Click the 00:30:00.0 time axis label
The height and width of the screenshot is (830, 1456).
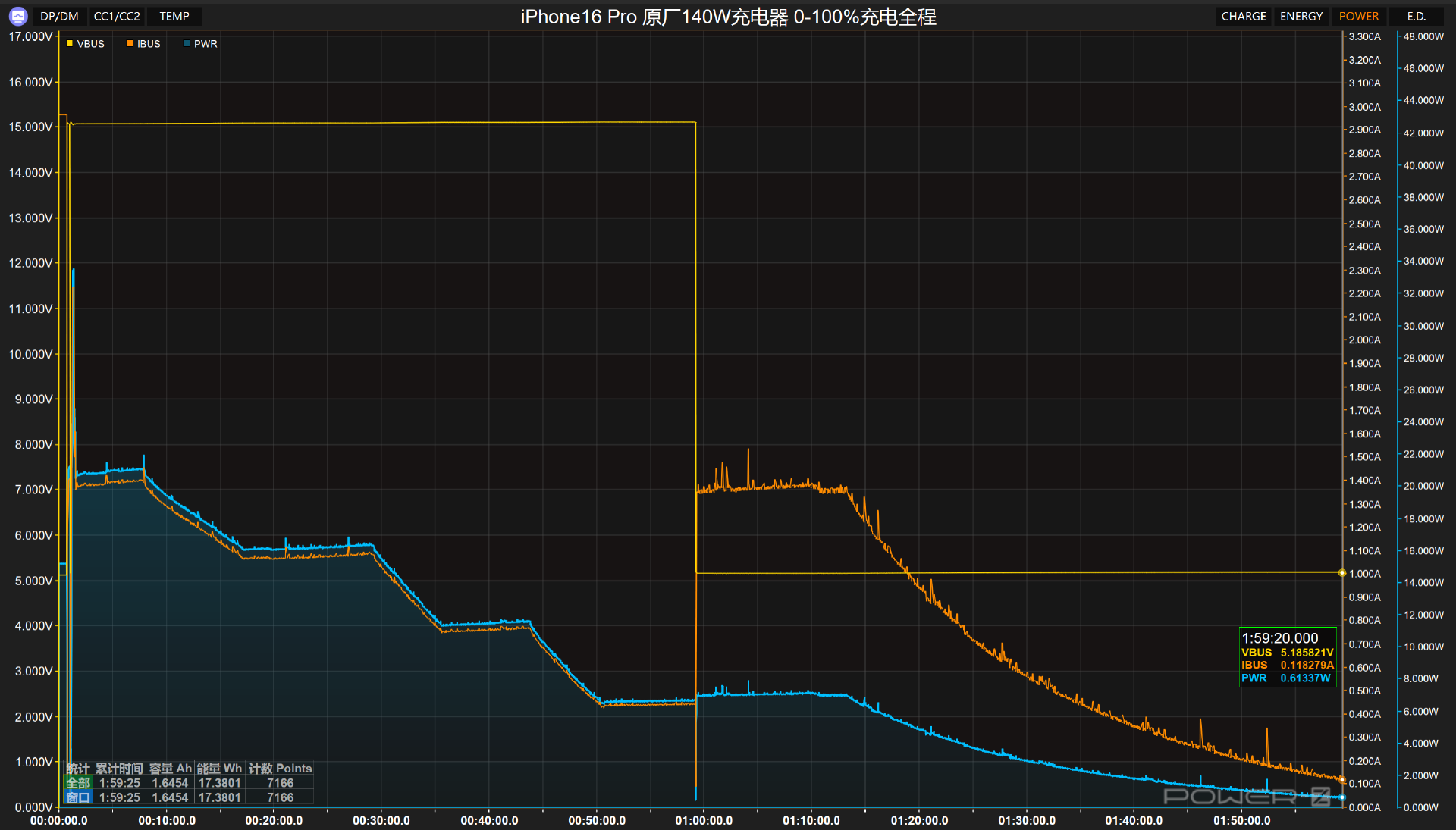381,821
